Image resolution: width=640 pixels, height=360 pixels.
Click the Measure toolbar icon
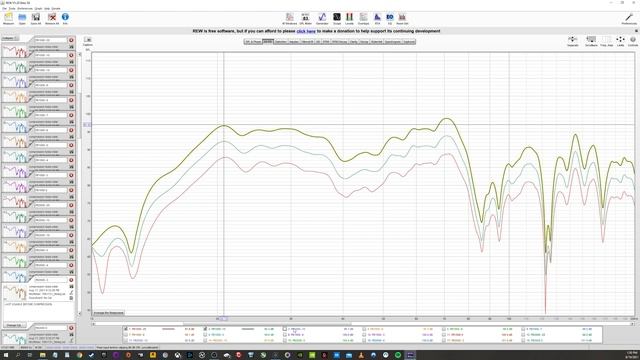pyautogui.click(x=8, y=18)
